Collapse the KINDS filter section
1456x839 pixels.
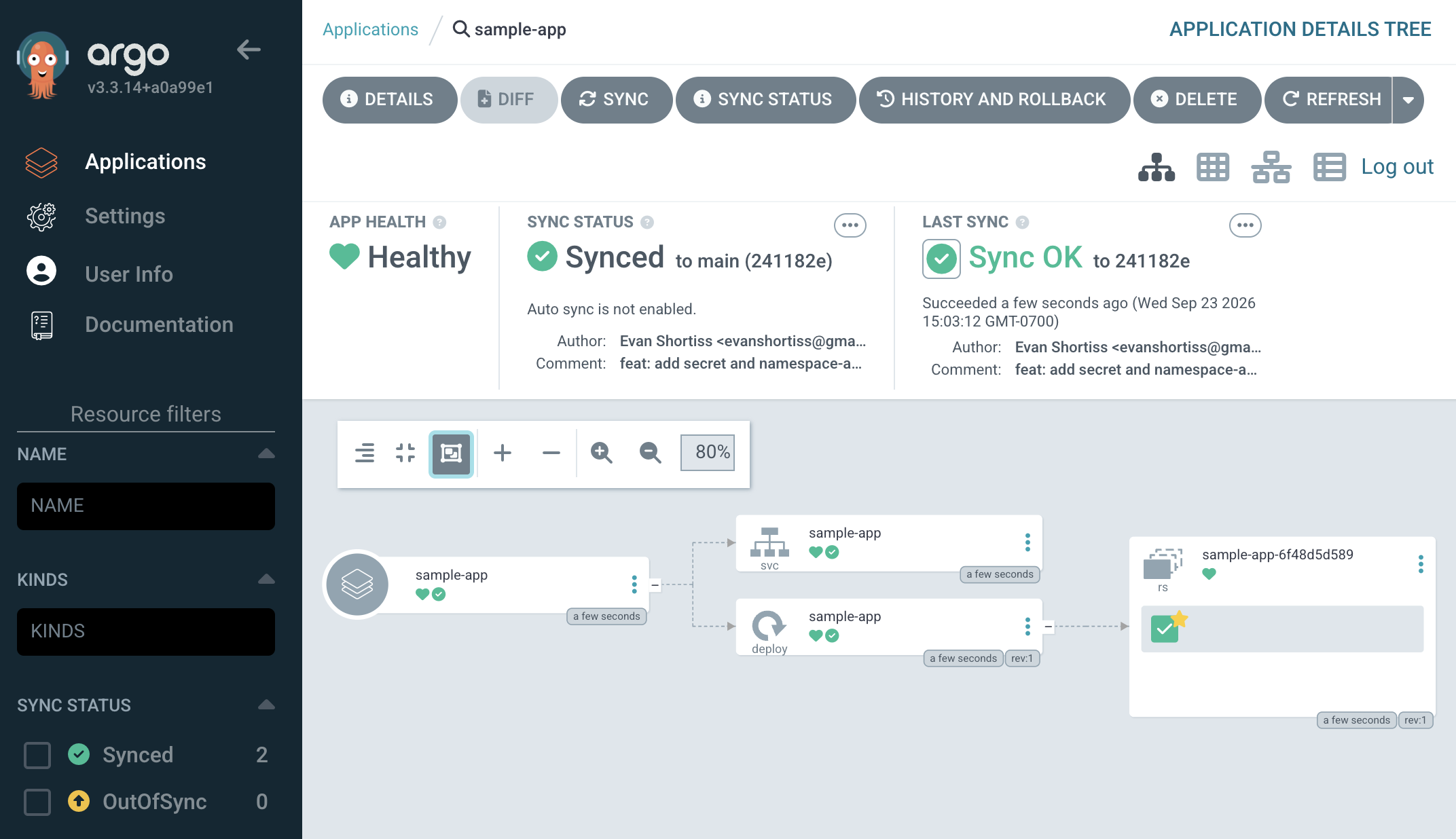click(267, 579)
